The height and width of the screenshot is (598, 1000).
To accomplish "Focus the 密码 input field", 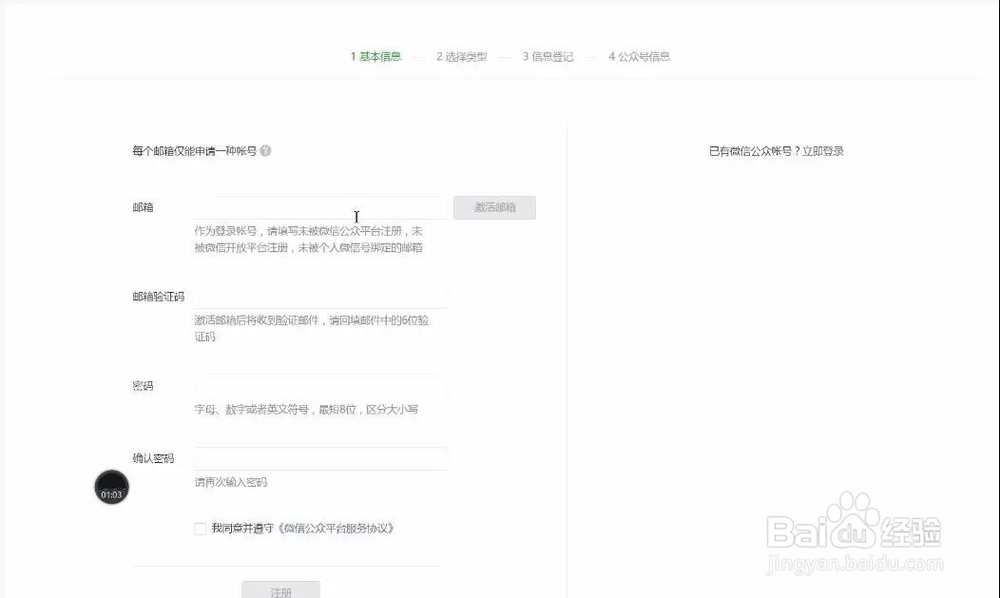I will coord(322,386).
